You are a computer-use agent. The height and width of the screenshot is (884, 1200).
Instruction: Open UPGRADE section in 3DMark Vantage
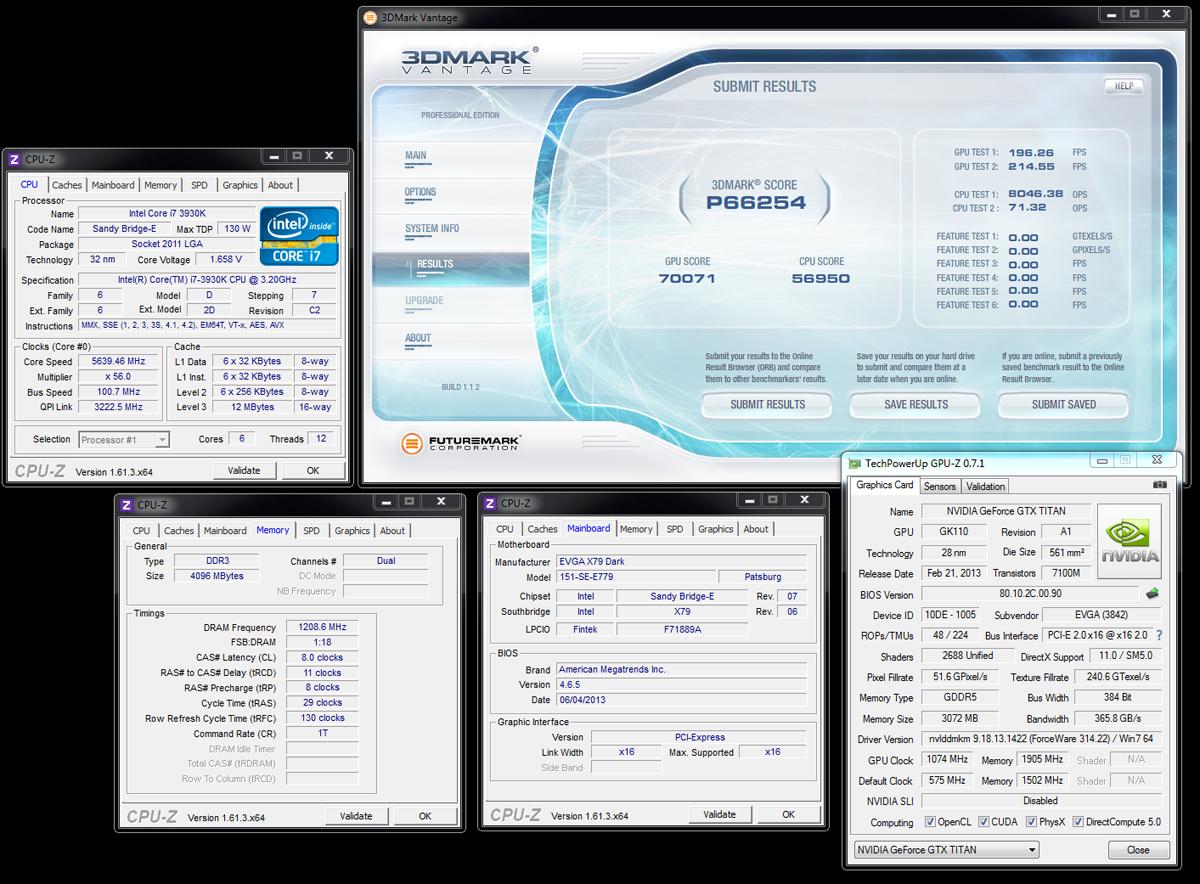tap(424, 300)
